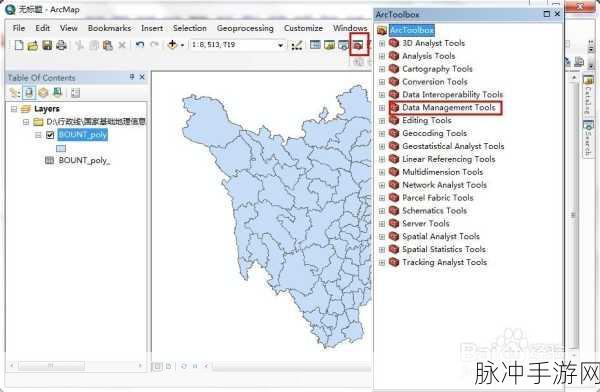Image resolution: width=600 pixels, height=392 pixels.
Task: Collapse the BOUNT_poly layer legend
Action: (38, 135)
